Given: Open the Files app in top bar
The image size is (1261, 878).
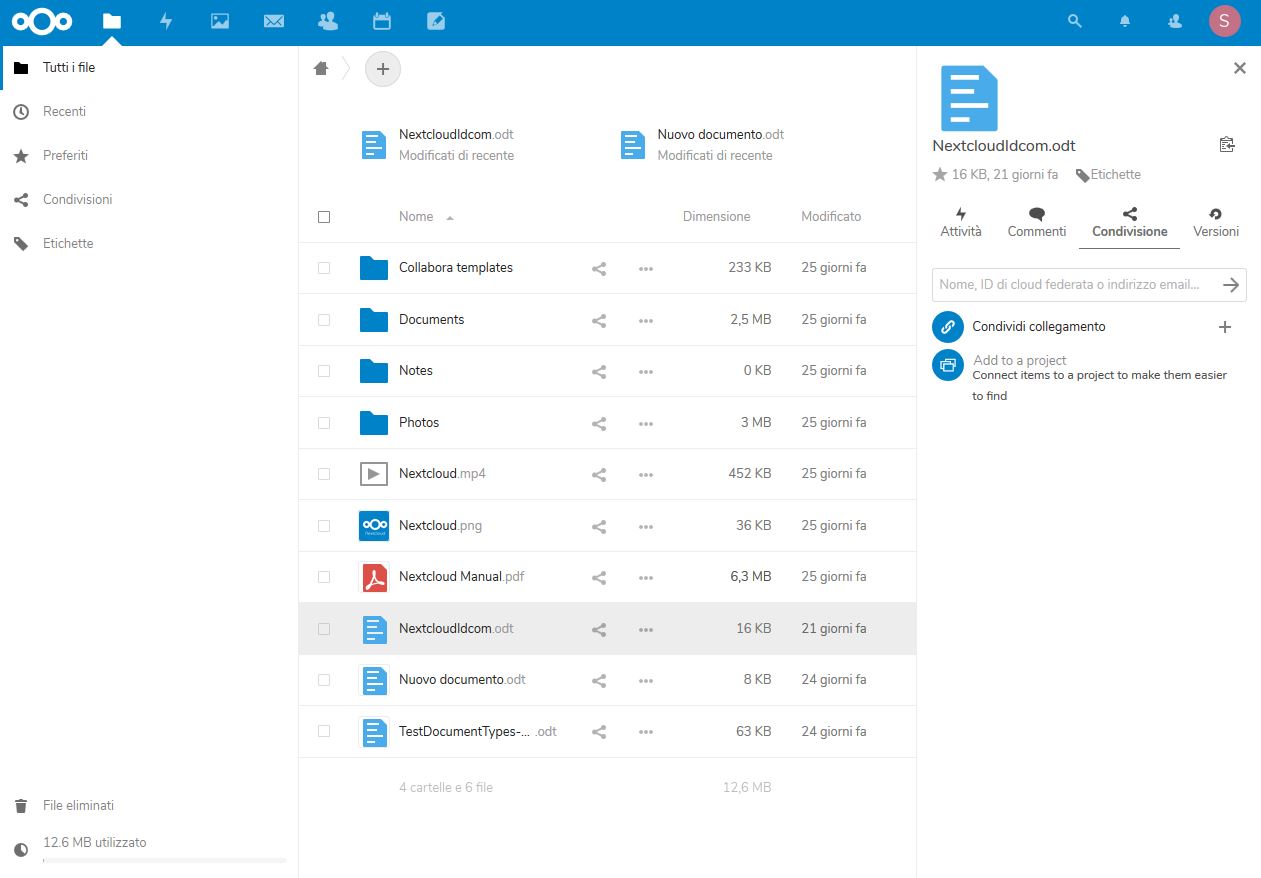Looking at the screenshot, I should (112, 21).
